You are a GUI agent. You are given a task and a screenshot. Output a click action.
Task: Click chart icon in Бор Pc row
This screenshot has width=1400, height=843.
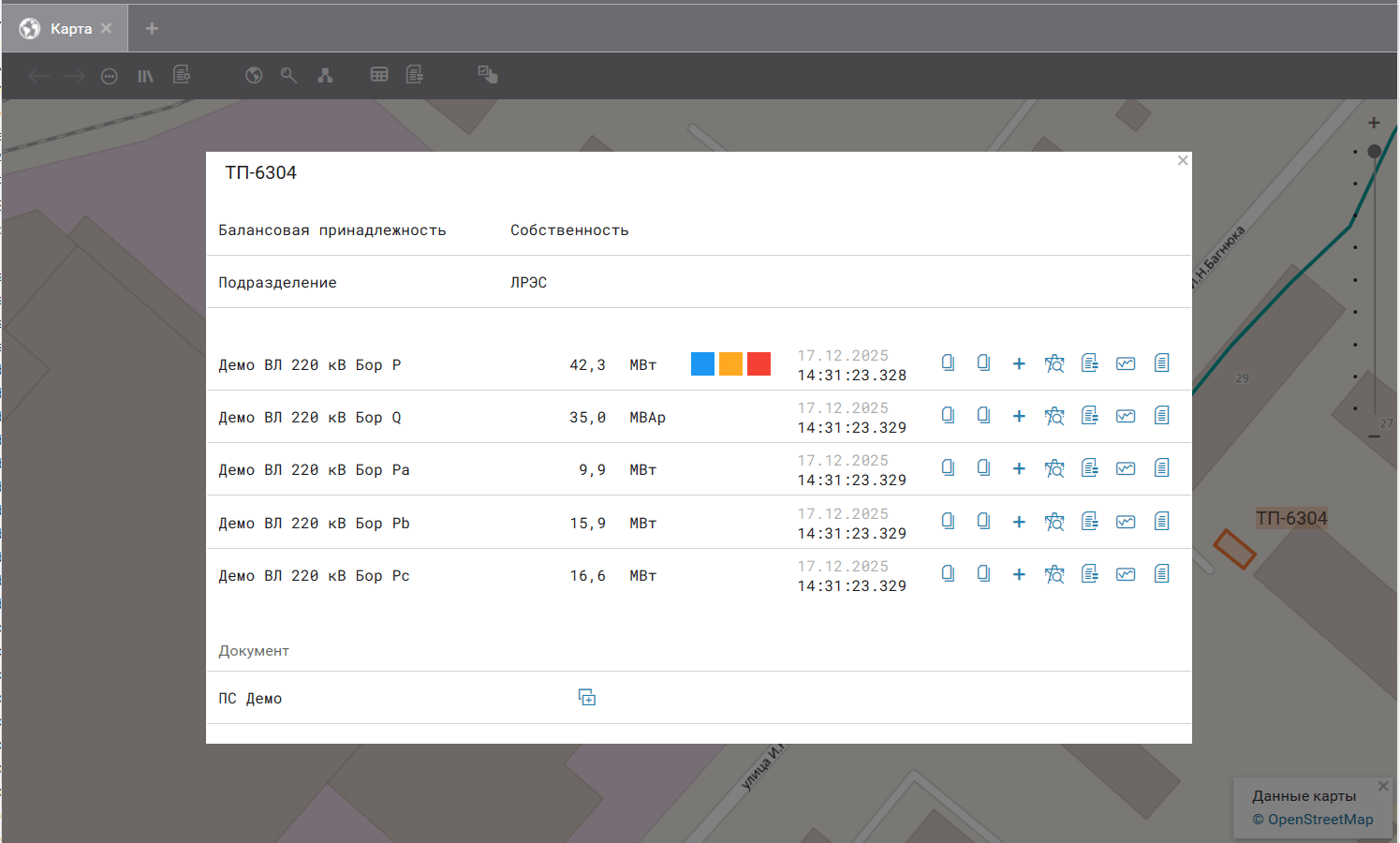1126,574
